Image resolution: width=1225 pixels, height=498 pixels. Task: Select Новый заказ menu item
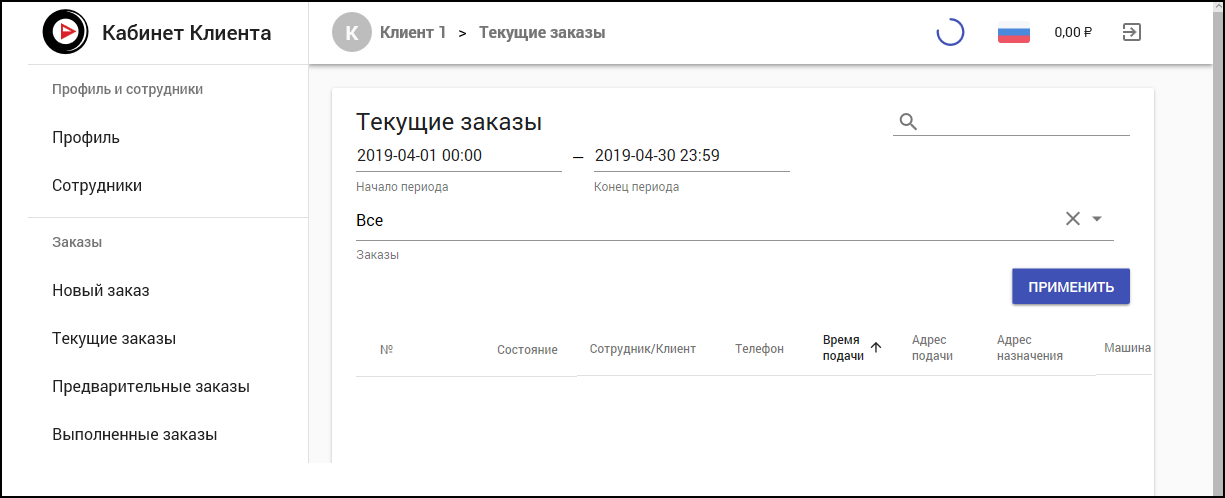(101, 291)
